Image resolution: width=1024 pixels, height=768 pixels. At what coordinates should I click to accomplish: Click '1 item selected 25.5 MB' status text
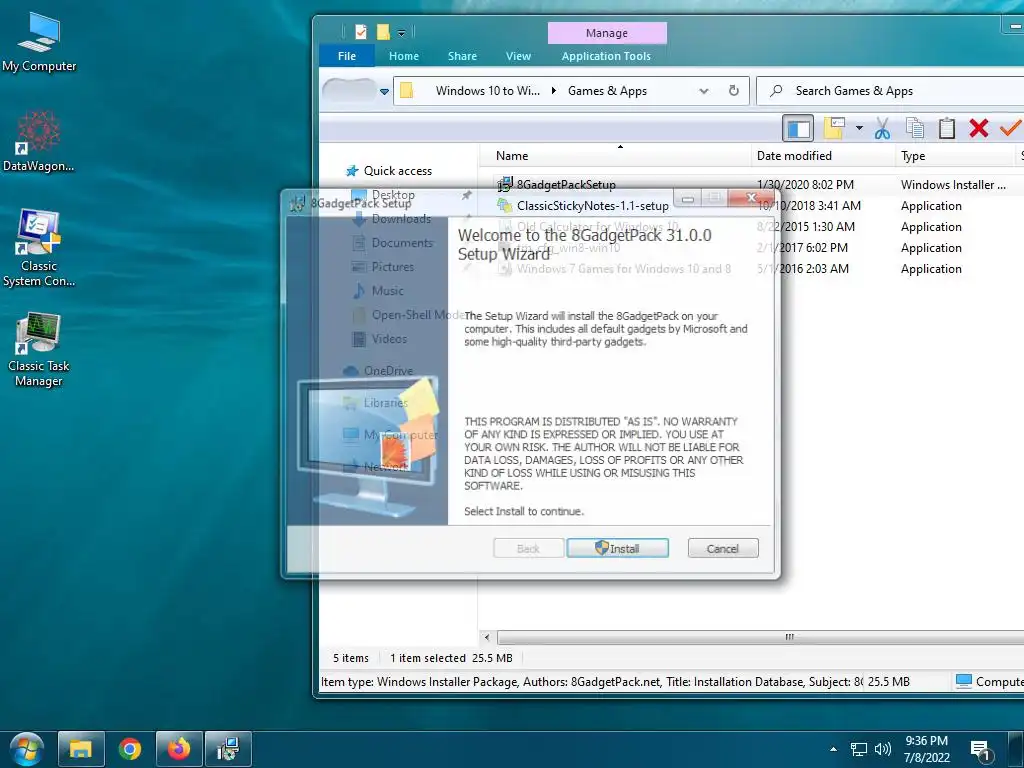pos(451,658)
